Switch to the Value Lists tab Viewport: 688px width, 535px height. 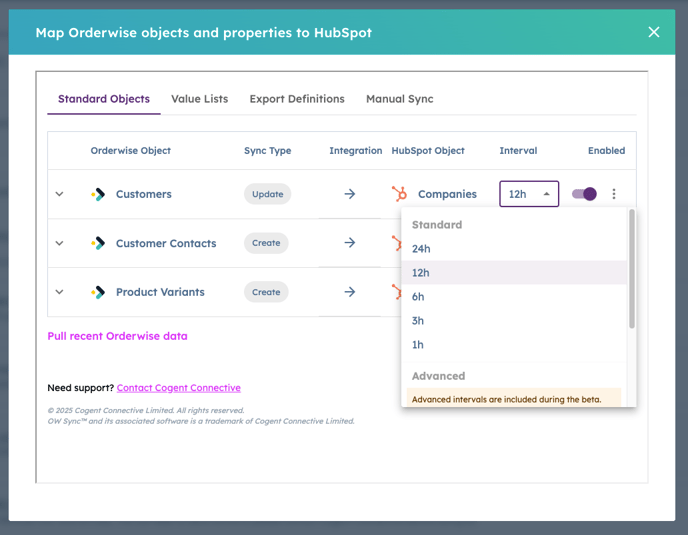coord(199,99)
